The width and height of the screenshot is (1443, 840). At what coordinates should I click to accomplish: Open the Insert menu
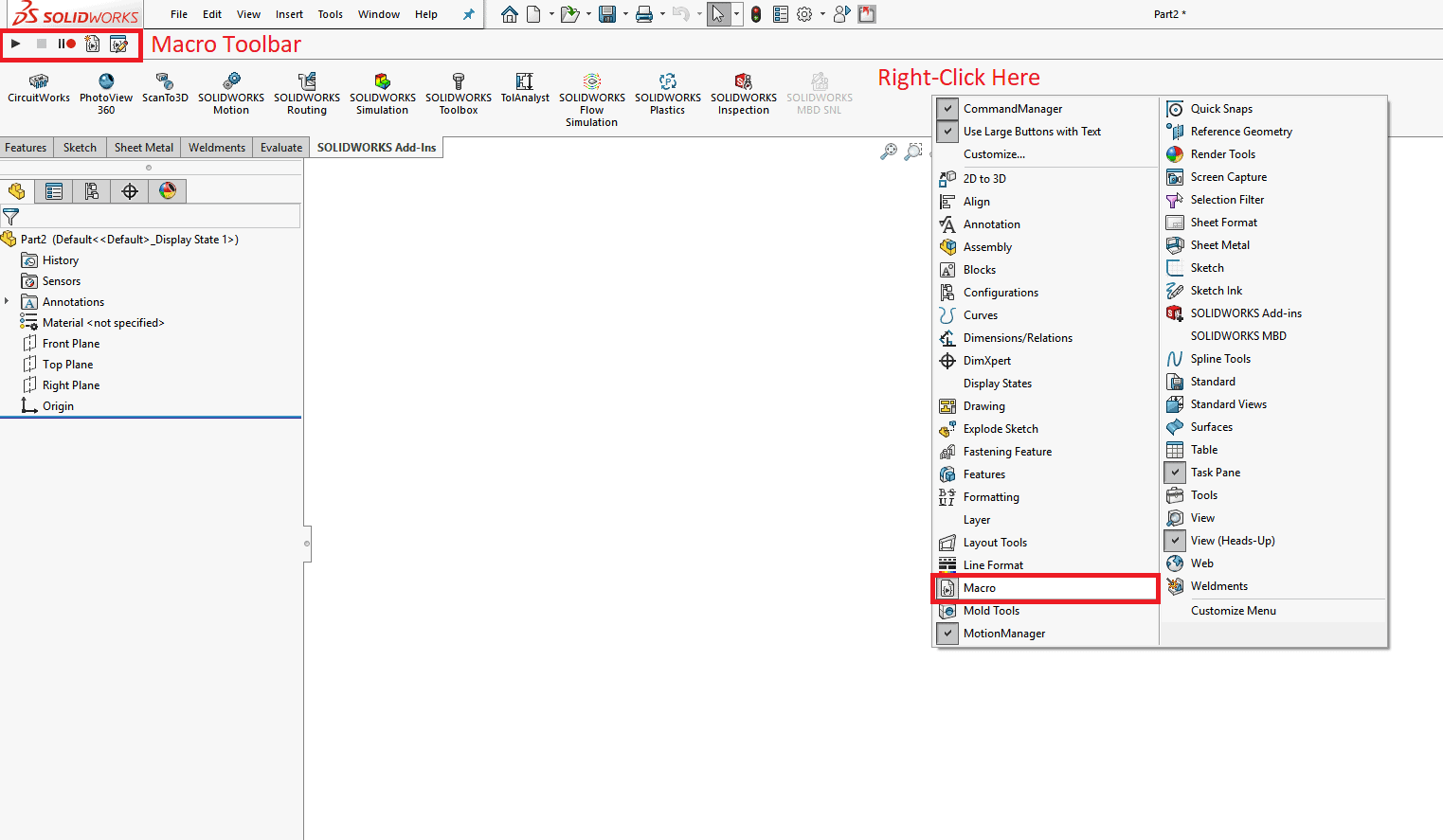tap(290, 14)
